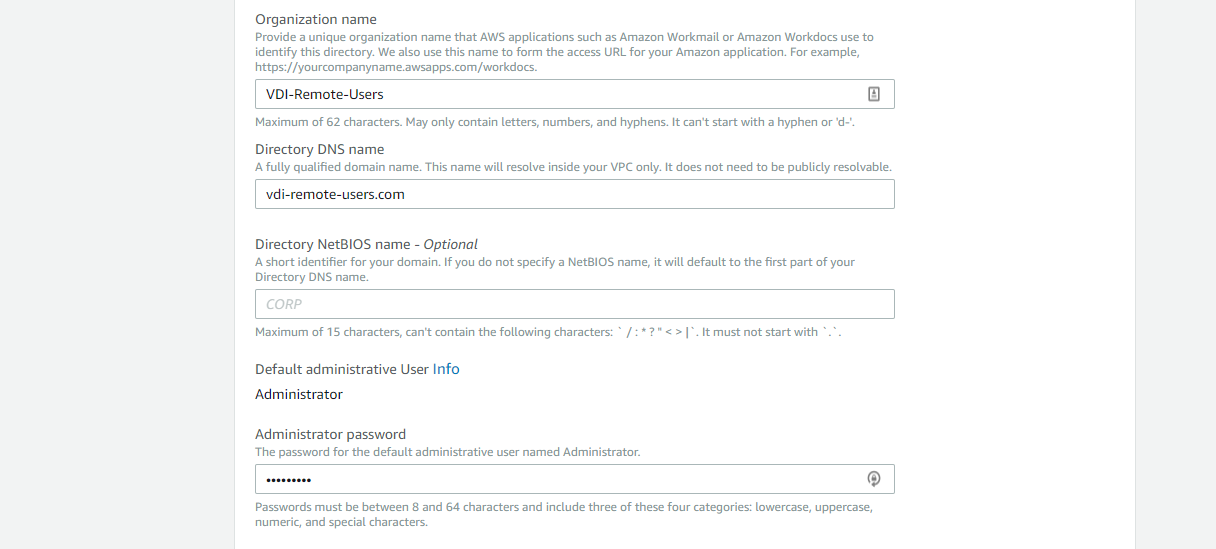The image size is (1216, 549).
Task: Click the fully qualified domain name description
Action: click(573, 167)
